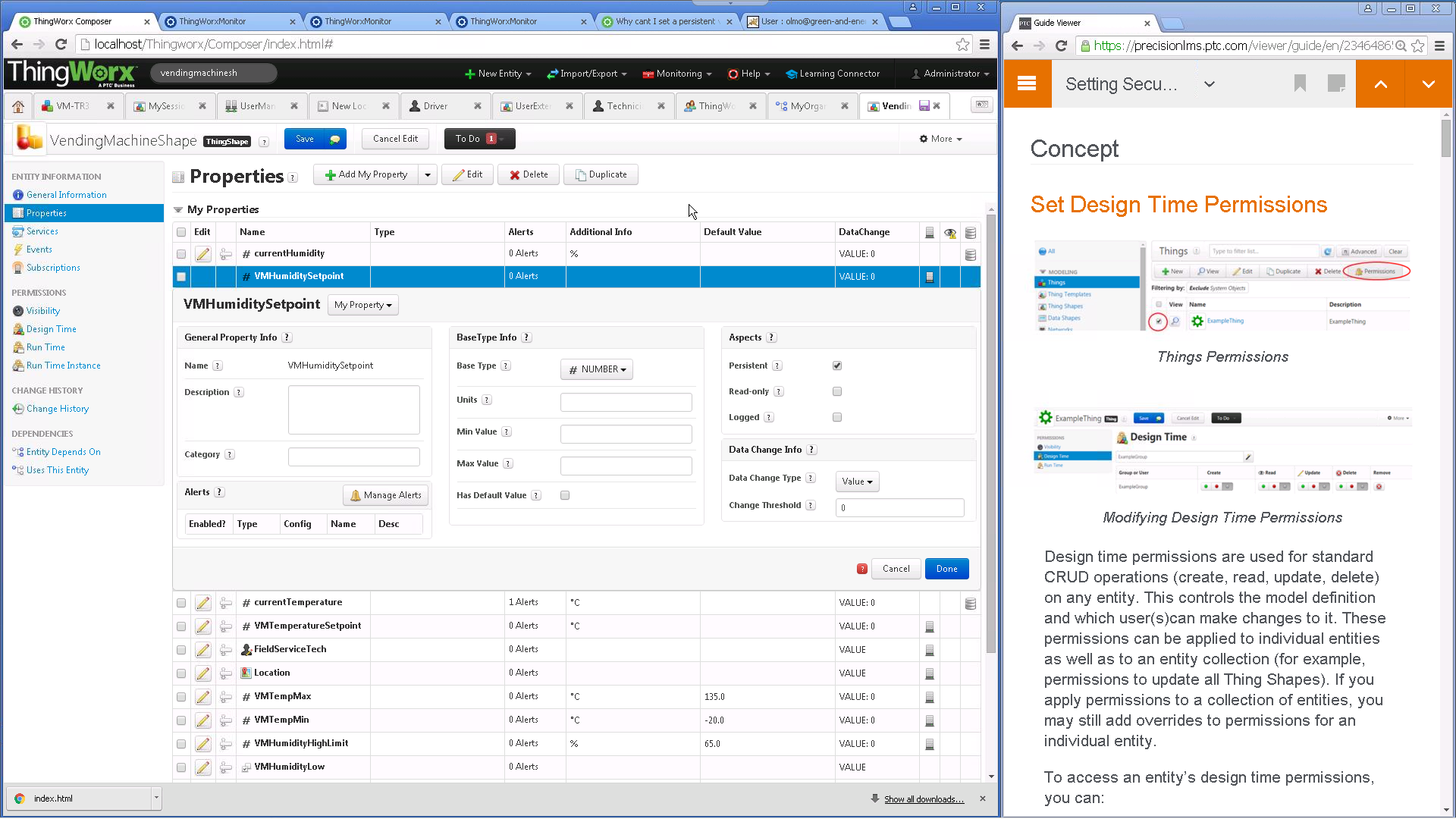Open the Design Time permissions link
This screenshot has height=819, width=1456.
click(x=52, y=329)
